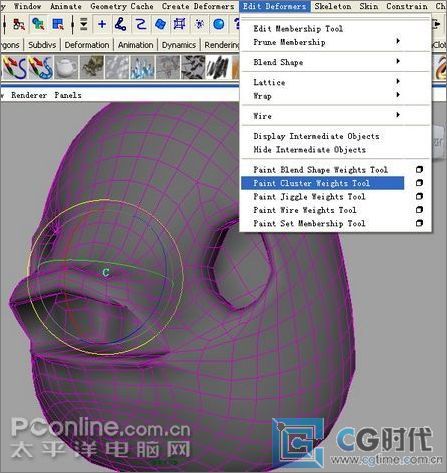Open the Window menu

[x=28, y=6]
